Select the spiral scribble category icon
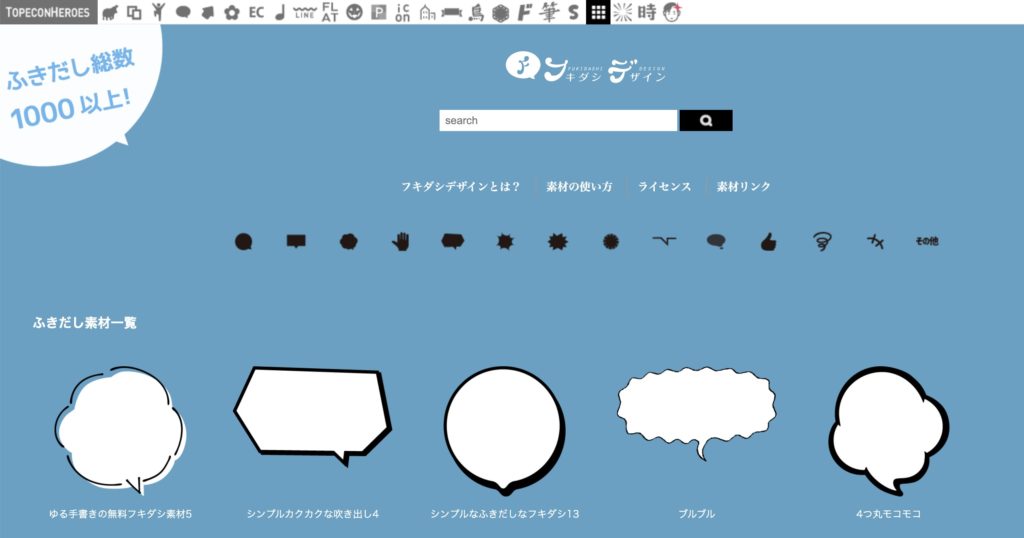This screenshot has width=1024, height=538. (x=822, y=242)
